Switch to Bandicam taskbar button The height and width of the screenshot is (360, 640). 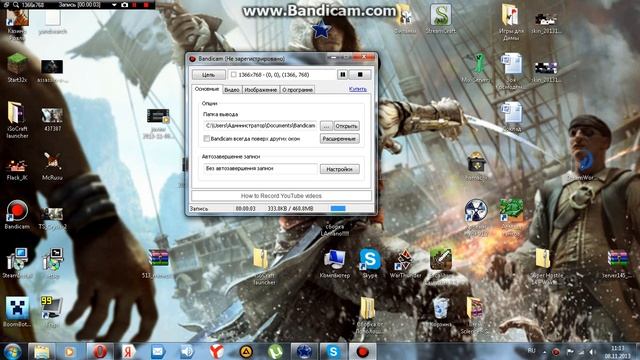point(362,351)
